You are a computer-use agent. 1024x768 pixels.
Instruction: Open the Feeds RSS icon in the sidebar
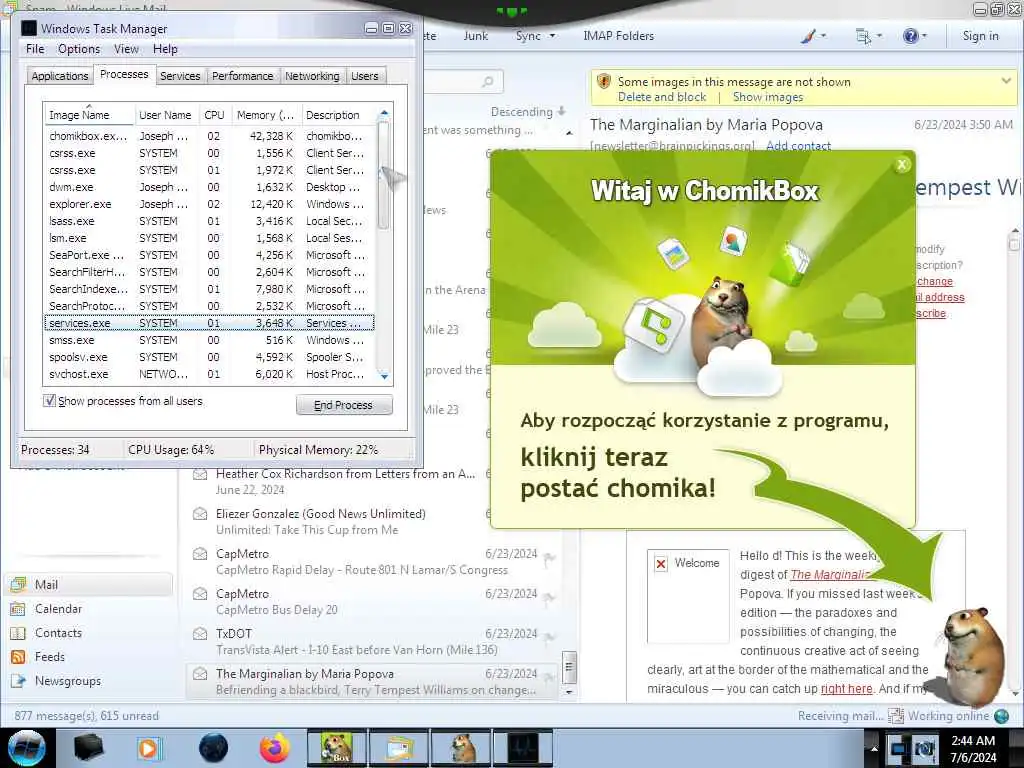pyautogui.click(x=18, y=657)
